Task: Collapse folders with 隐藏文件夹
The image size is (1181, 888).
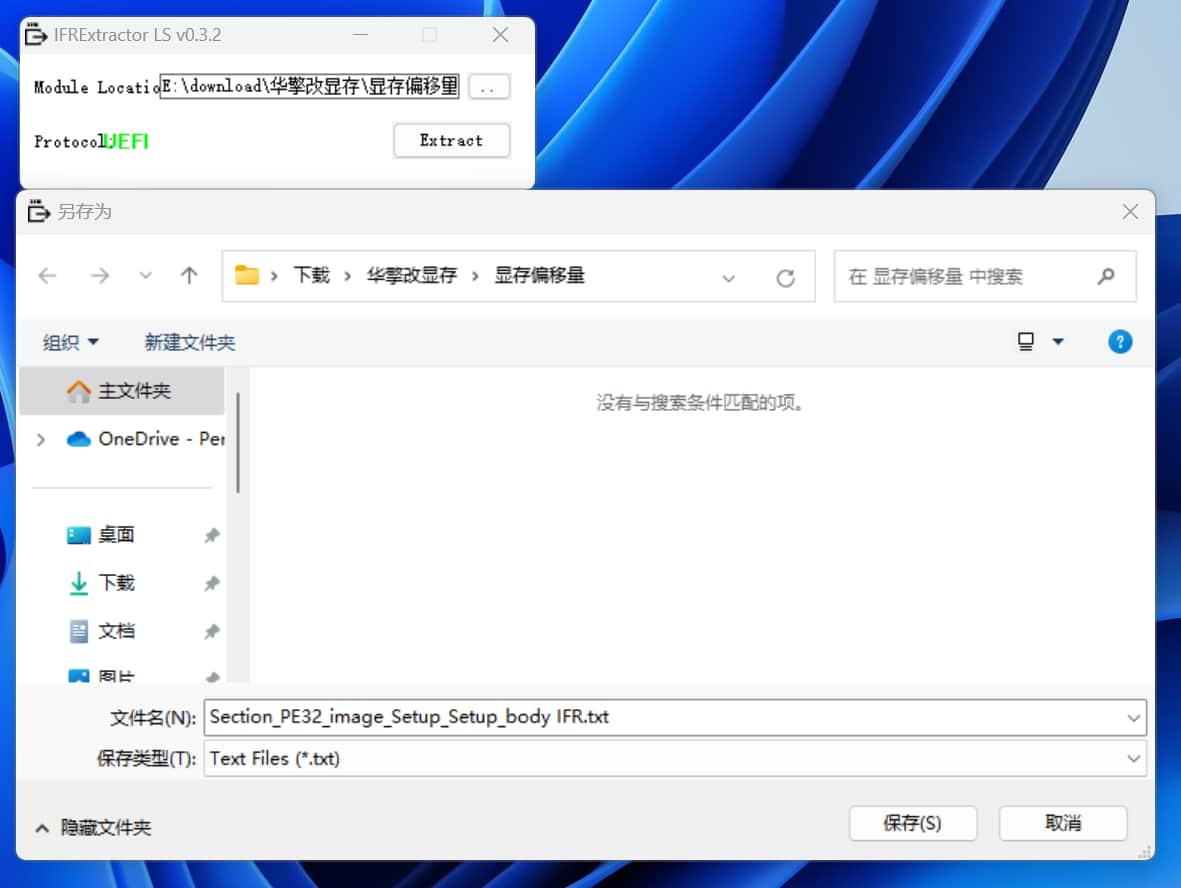Action: click(94, 828)
